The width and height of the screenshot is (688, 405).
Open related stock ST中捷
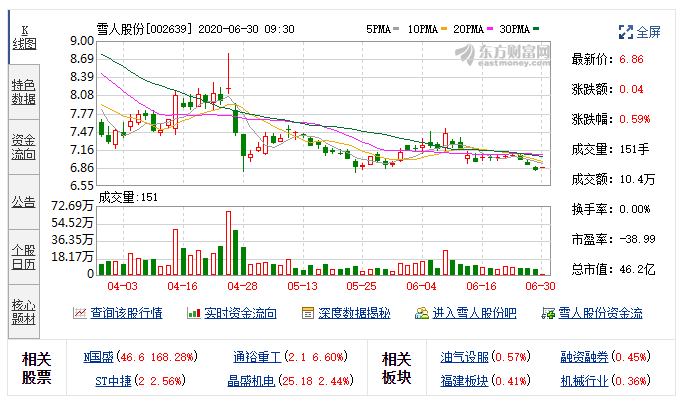(113, 380)
